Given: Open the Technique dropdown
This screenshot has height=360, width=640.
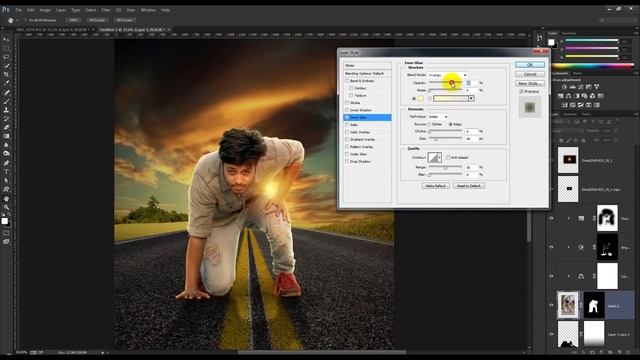Looking at the screenshot, I should (438, 117).
